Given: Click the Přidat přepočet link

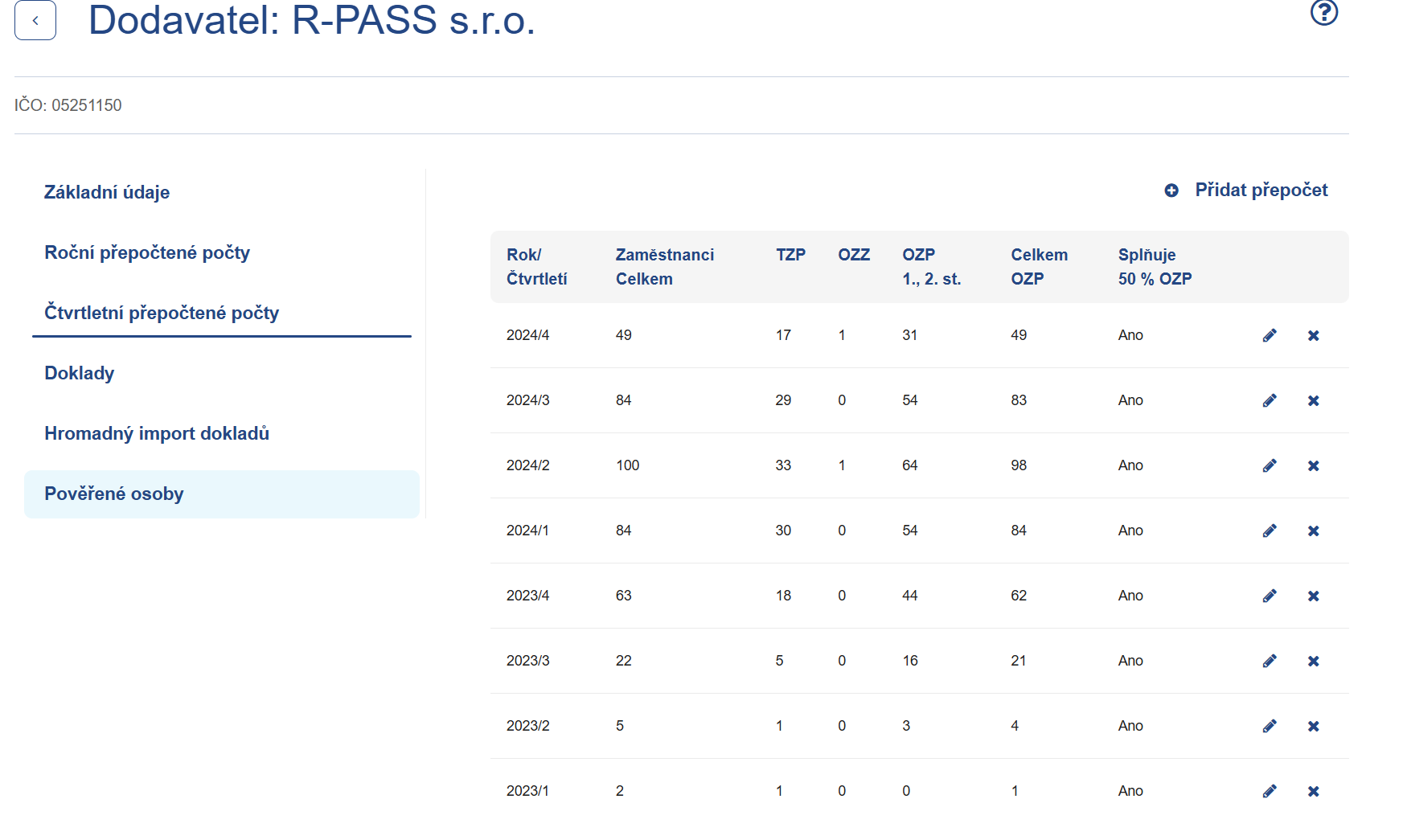Looking at the screenshot, I should coord(1261,190).
